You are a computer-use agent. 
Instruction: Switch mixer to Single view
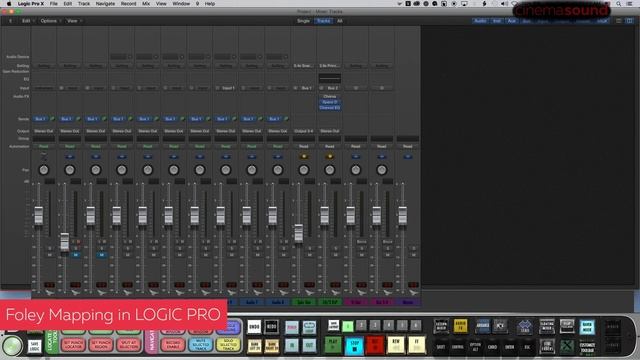(x=303, y=21)
